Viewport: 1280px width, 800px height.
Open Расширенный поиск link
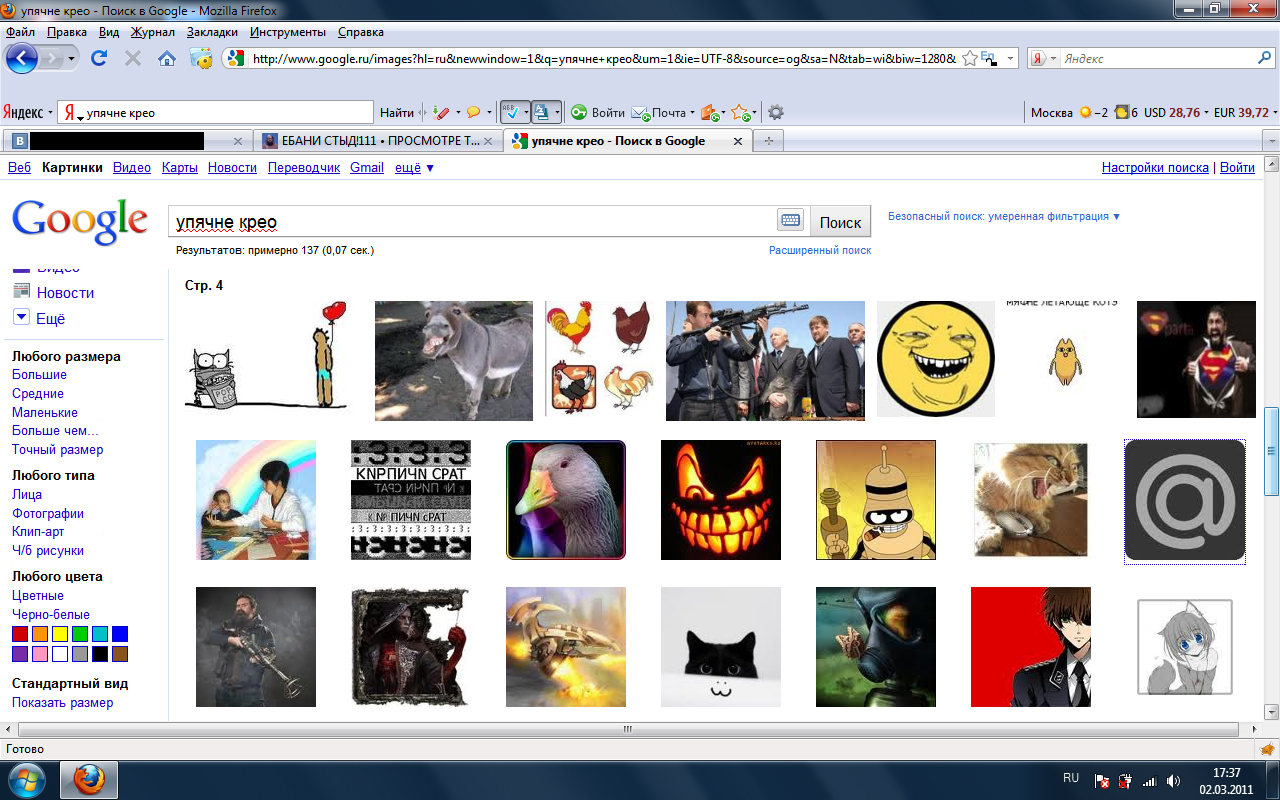[820, 250]
